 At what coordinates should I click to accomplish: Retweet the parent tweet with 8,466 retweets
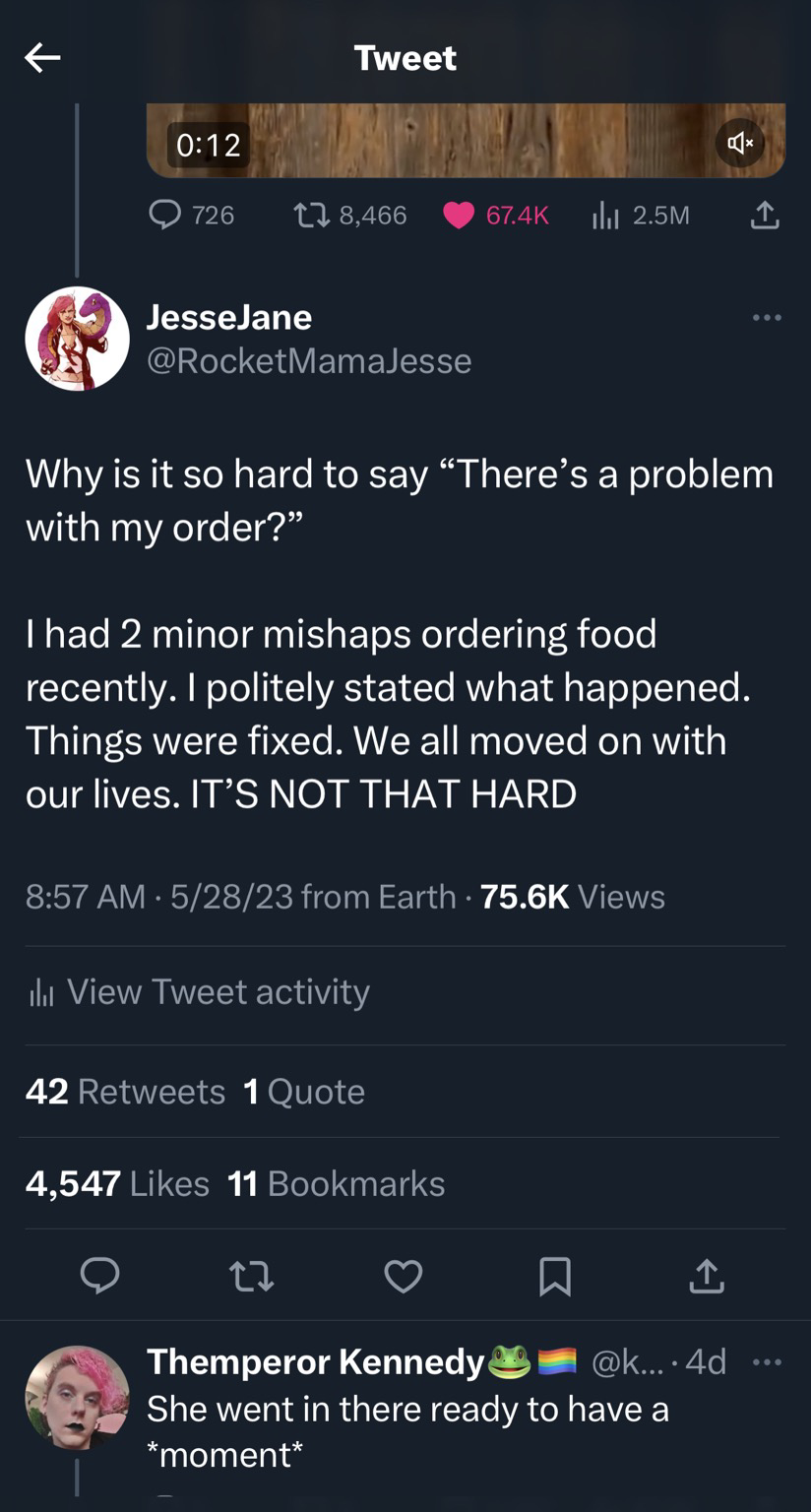click(x=350, y=215)
